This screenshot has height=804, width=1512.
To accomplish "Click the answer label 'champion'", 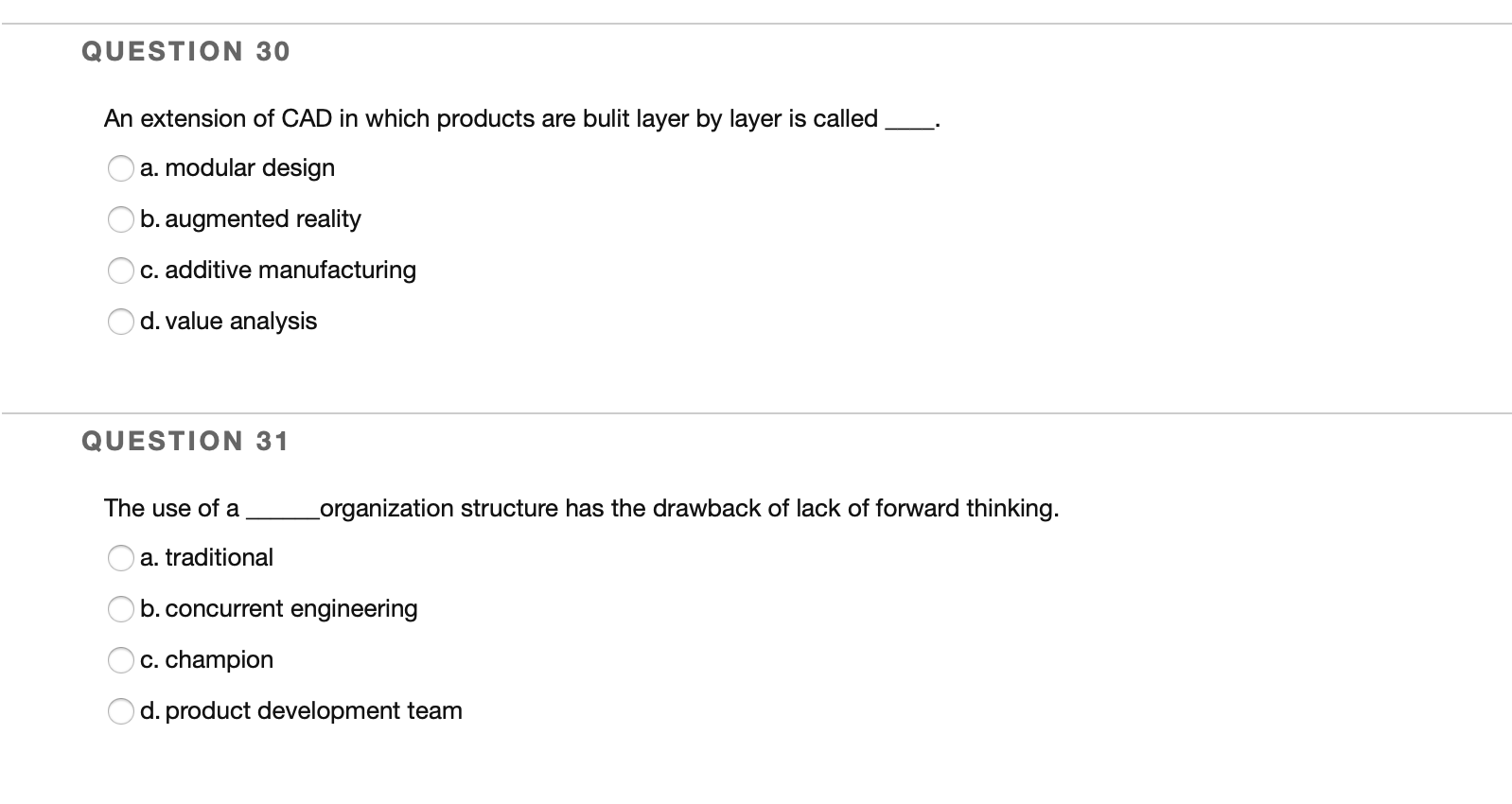I will coord(206,660).
